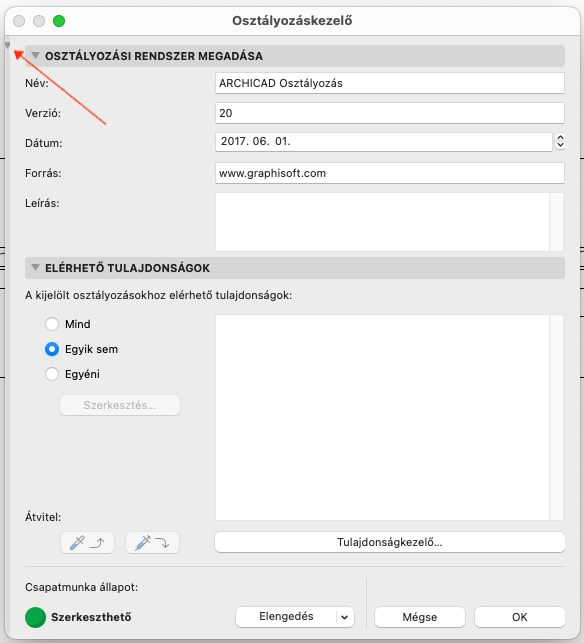
Task: Choose the Egyéni radio option
Action: 52,374
